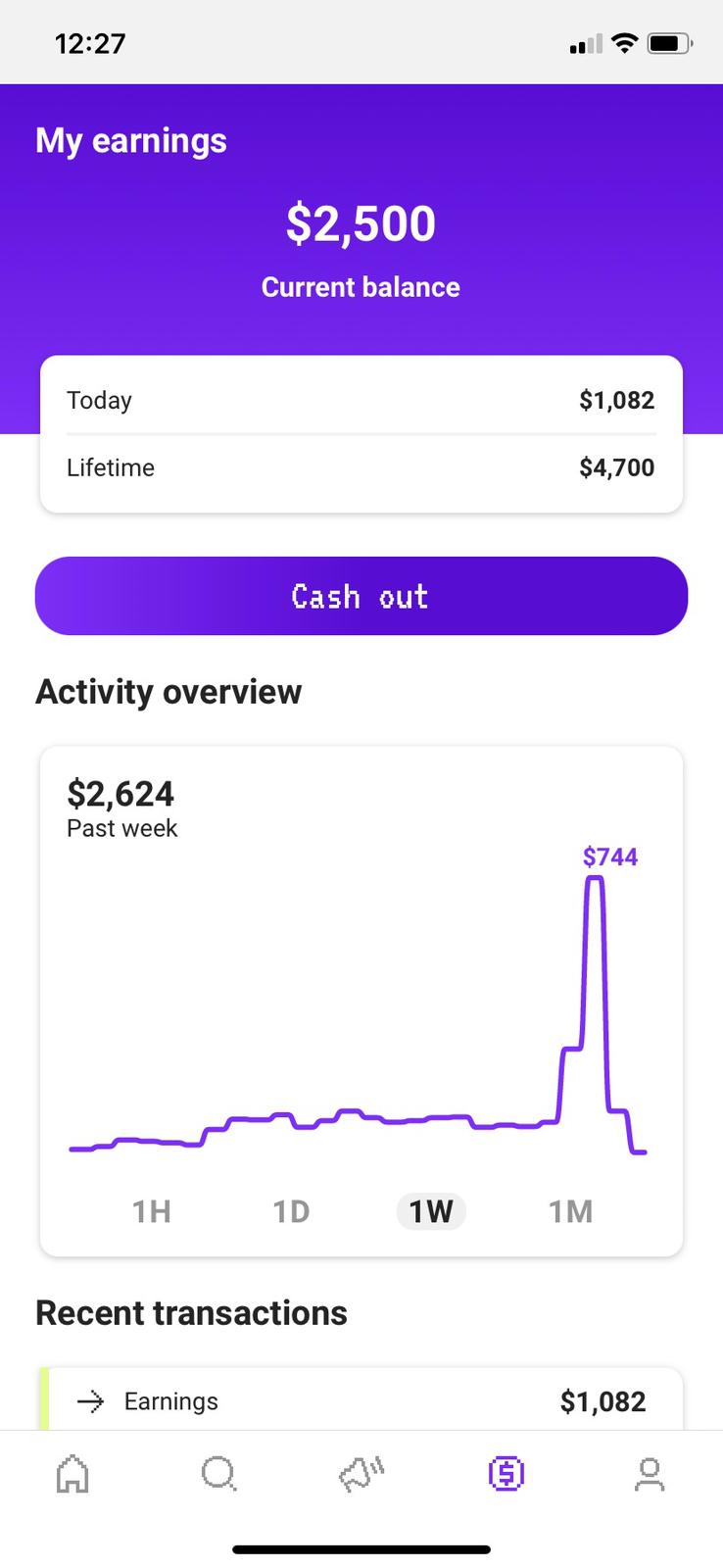Tap the $2,500 current balance

pyautogui.click(x=361, y=223)
